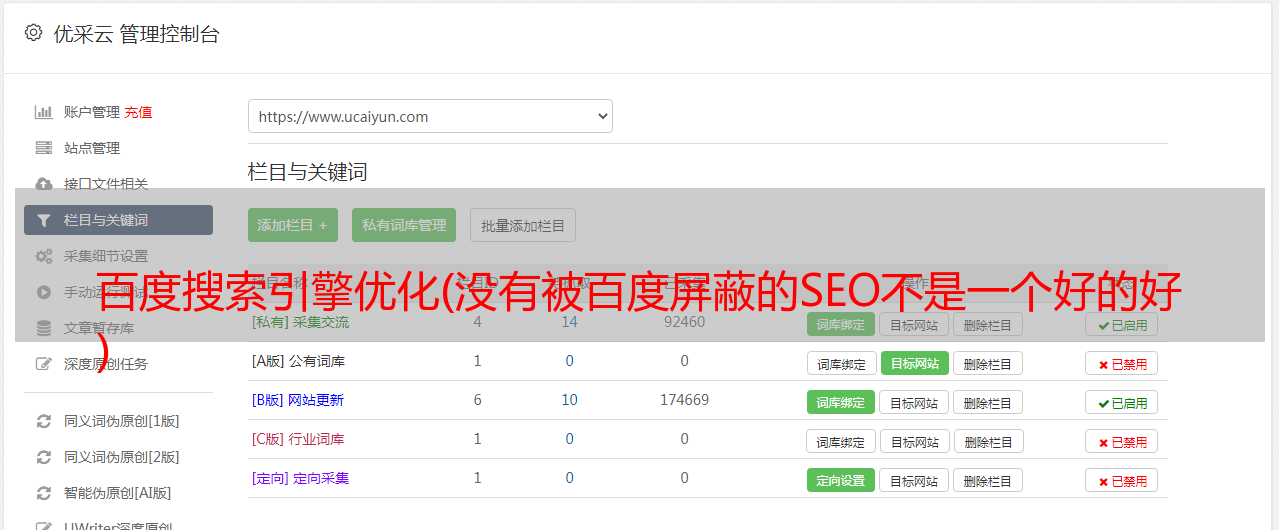Click refresh icon of 同义词伪原创[2版]
This screenshot has width=1279, height=530.
[x=44, y=457]
